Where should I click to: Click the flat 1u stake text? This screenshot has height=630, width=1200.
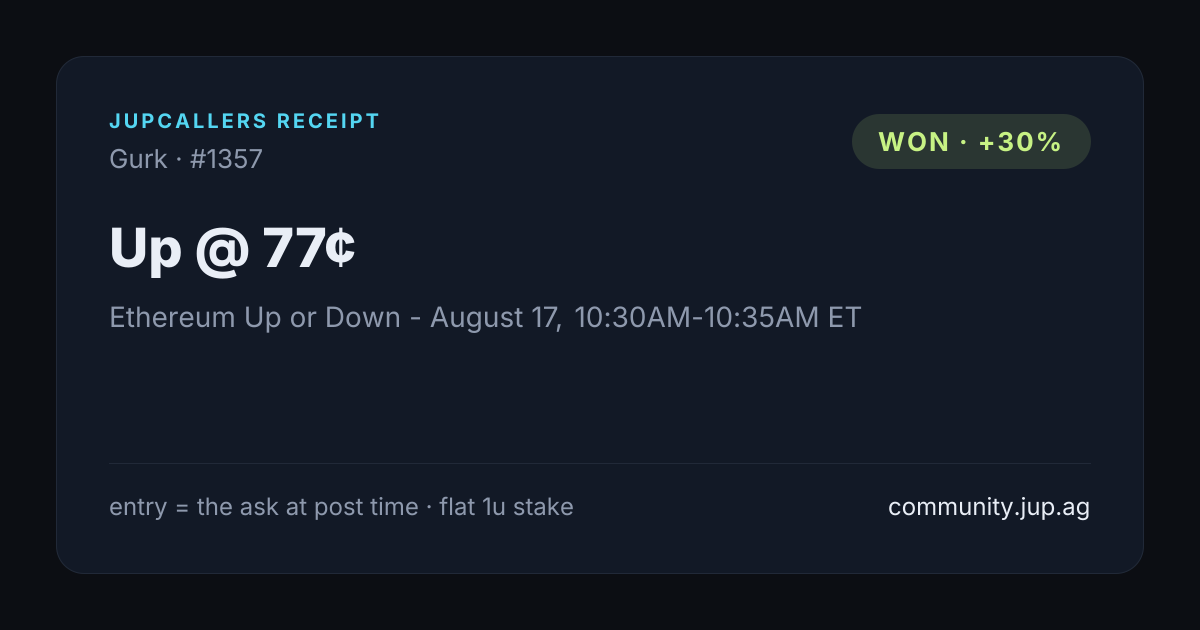[x=507, y=507]
